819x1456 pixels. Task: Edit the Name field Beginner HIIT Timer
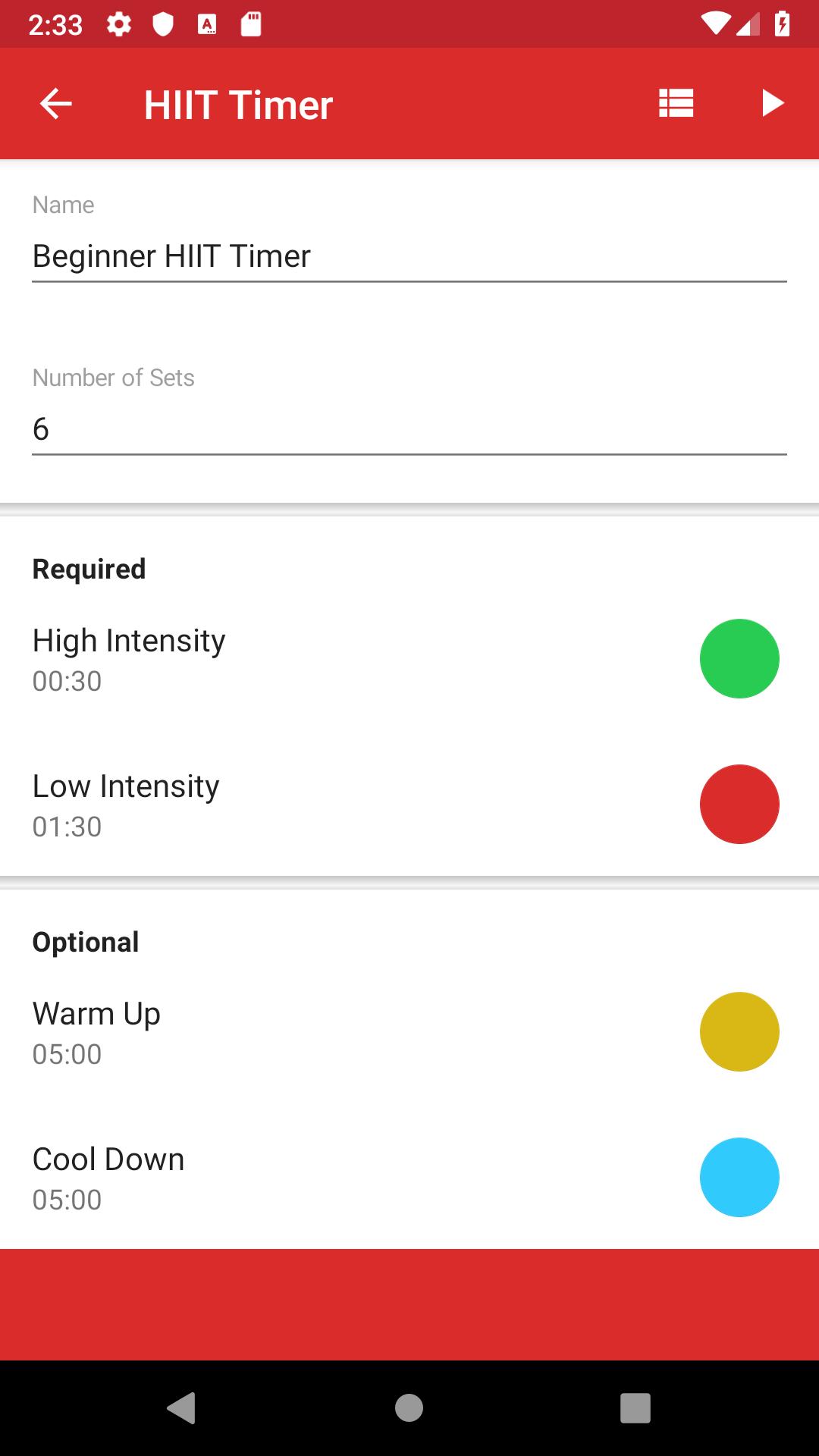(409, 257)
